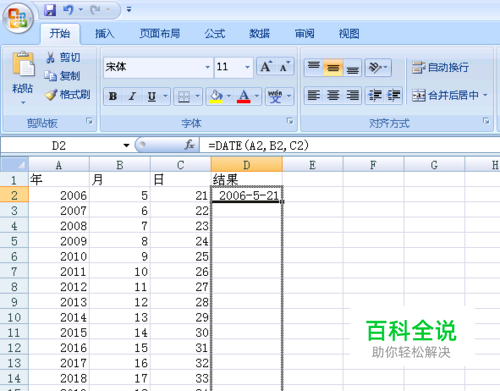Click 复制 to copy selection
This screenshot has height=391, width=500.
(63, 76)
